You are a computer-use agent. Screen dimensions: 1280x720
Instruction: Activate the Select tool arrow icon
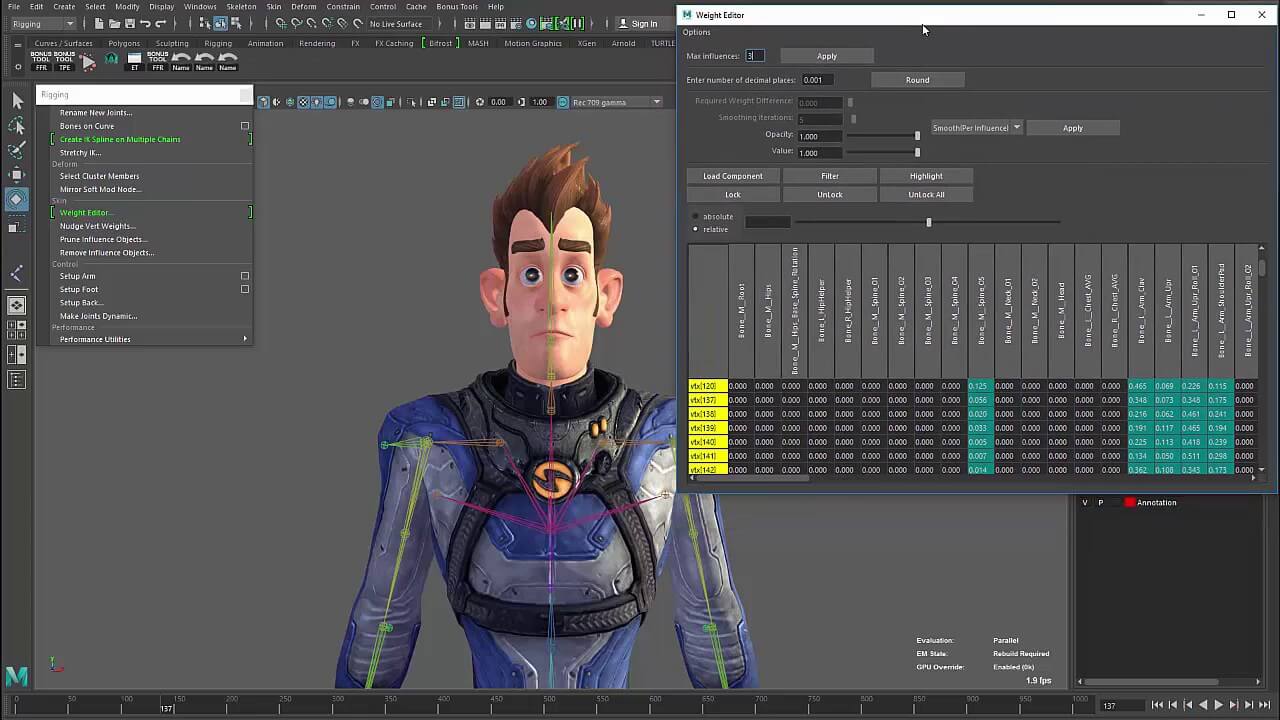point(15,100)
